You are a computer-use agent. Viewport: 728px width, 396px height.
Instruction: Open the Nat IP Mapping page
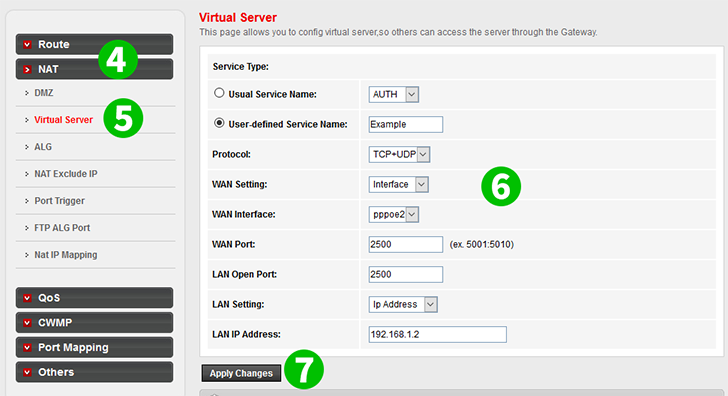coord(66,255)
